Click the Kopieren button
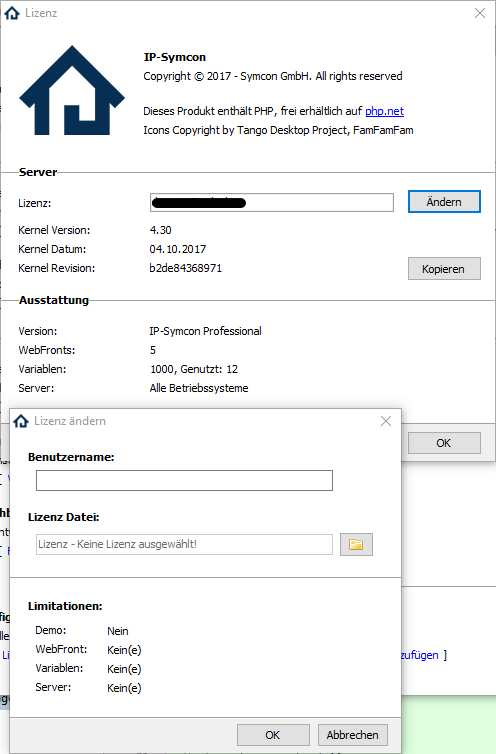The image size is (496, 754). pyautogui.click(x=444, y=269)
